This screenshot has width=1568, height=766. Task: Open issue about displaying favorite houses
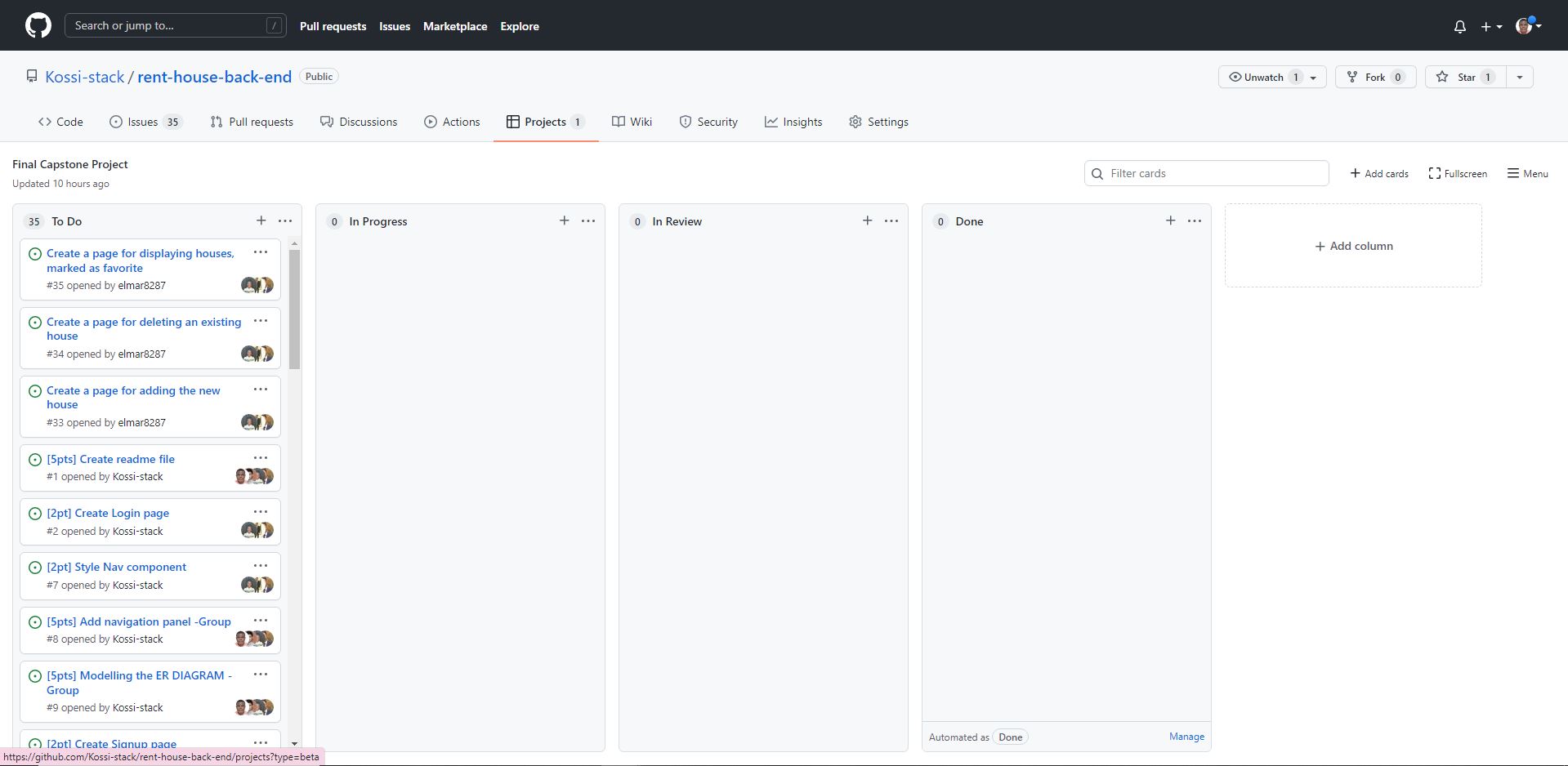[x=141, y=261]
